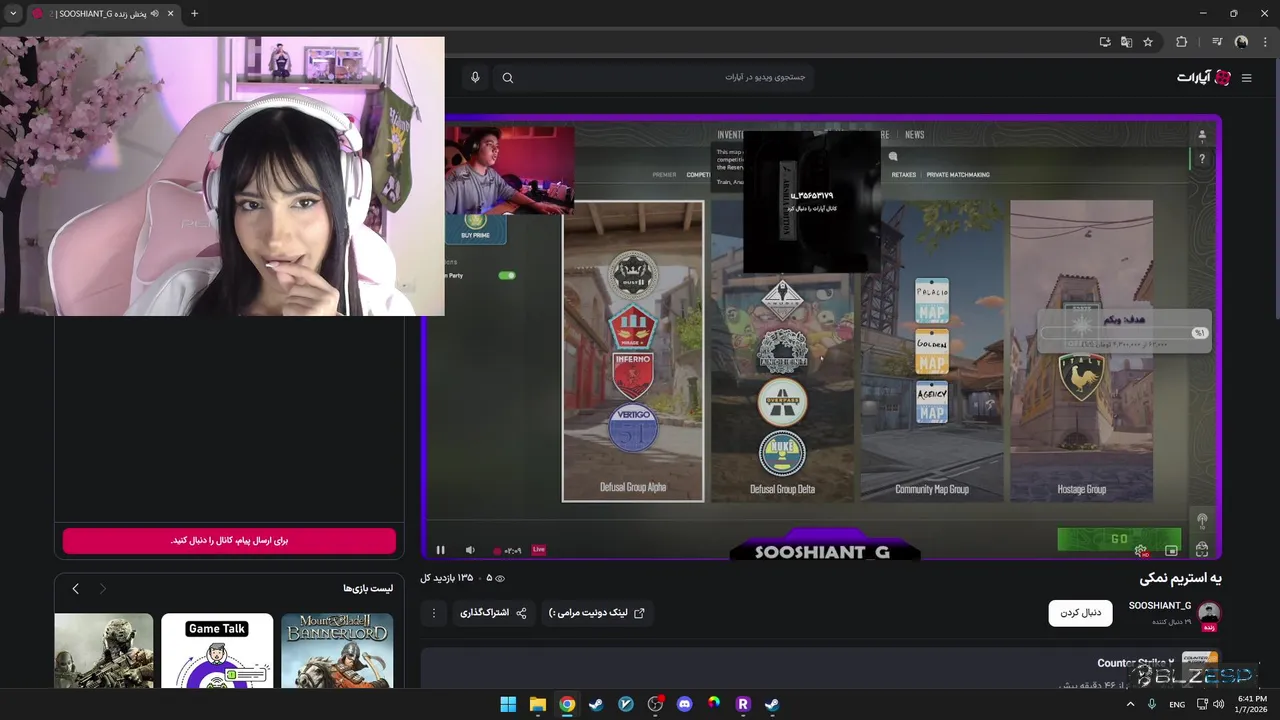This screenshot has height=720, width=1280.
Task: Open the donate link button
Action: [x=597, y=613]
